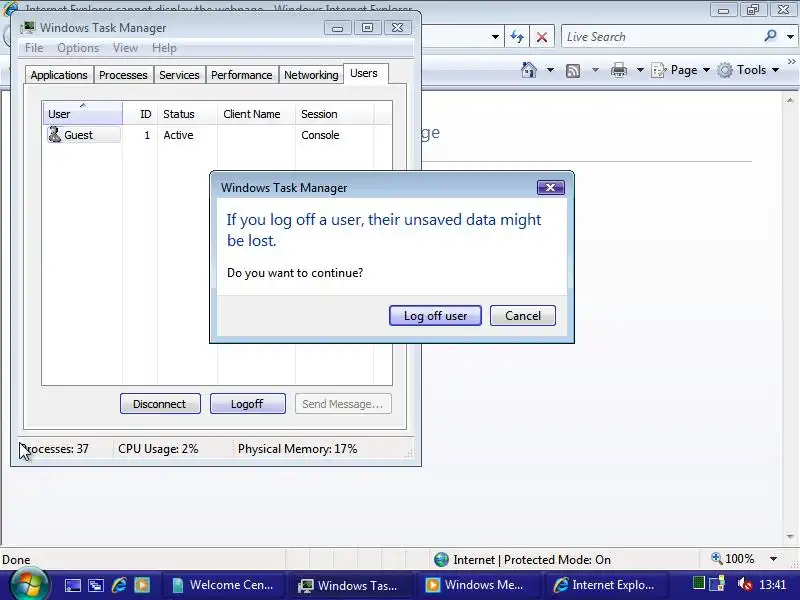The image size is (800, 600).
Task: Close the Task Manager confirmation dialog
Action: pyautogui.click(x=551, y=187)
